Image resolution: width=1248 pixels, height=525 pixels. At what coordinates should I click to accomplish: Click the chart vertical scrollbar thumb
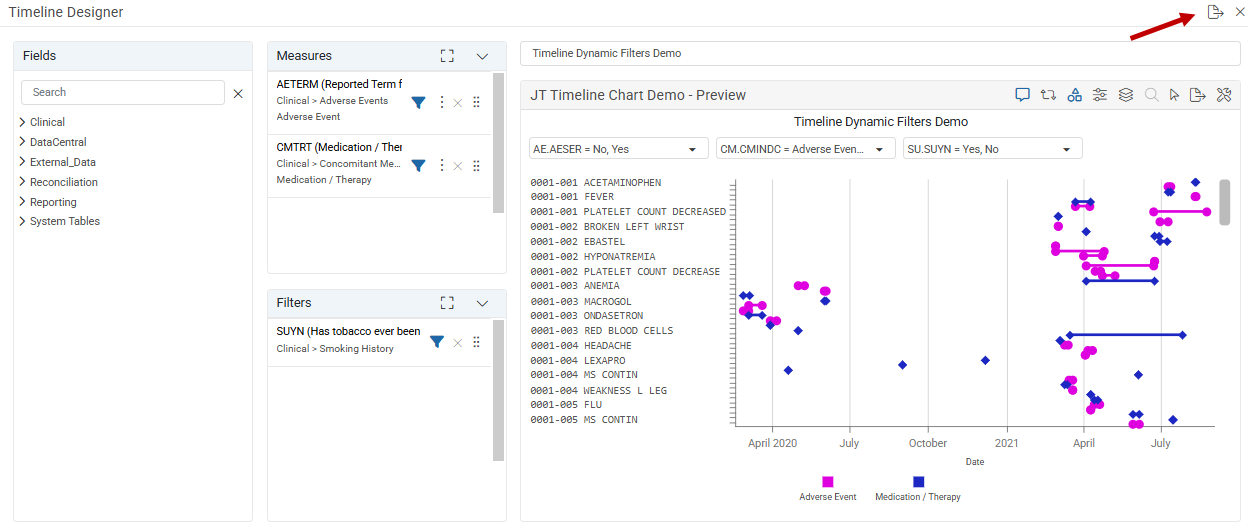[1224, 202]
